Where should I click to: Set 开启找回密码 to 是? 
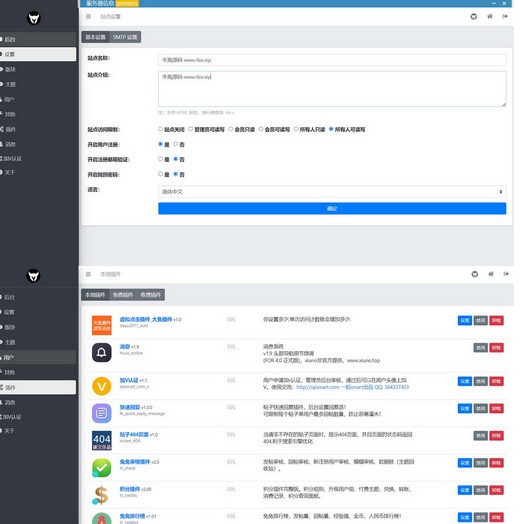160,174
